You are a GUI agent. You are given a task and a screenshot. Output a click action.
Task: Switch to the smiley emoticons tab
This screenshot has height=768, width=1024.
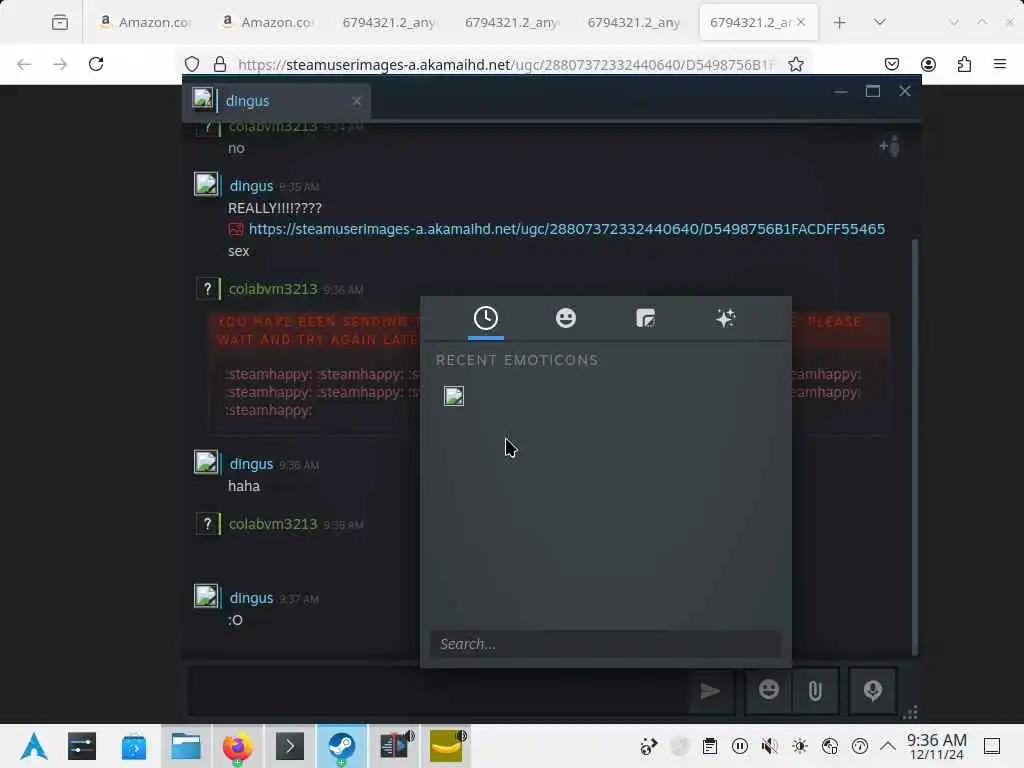[566, 319]
